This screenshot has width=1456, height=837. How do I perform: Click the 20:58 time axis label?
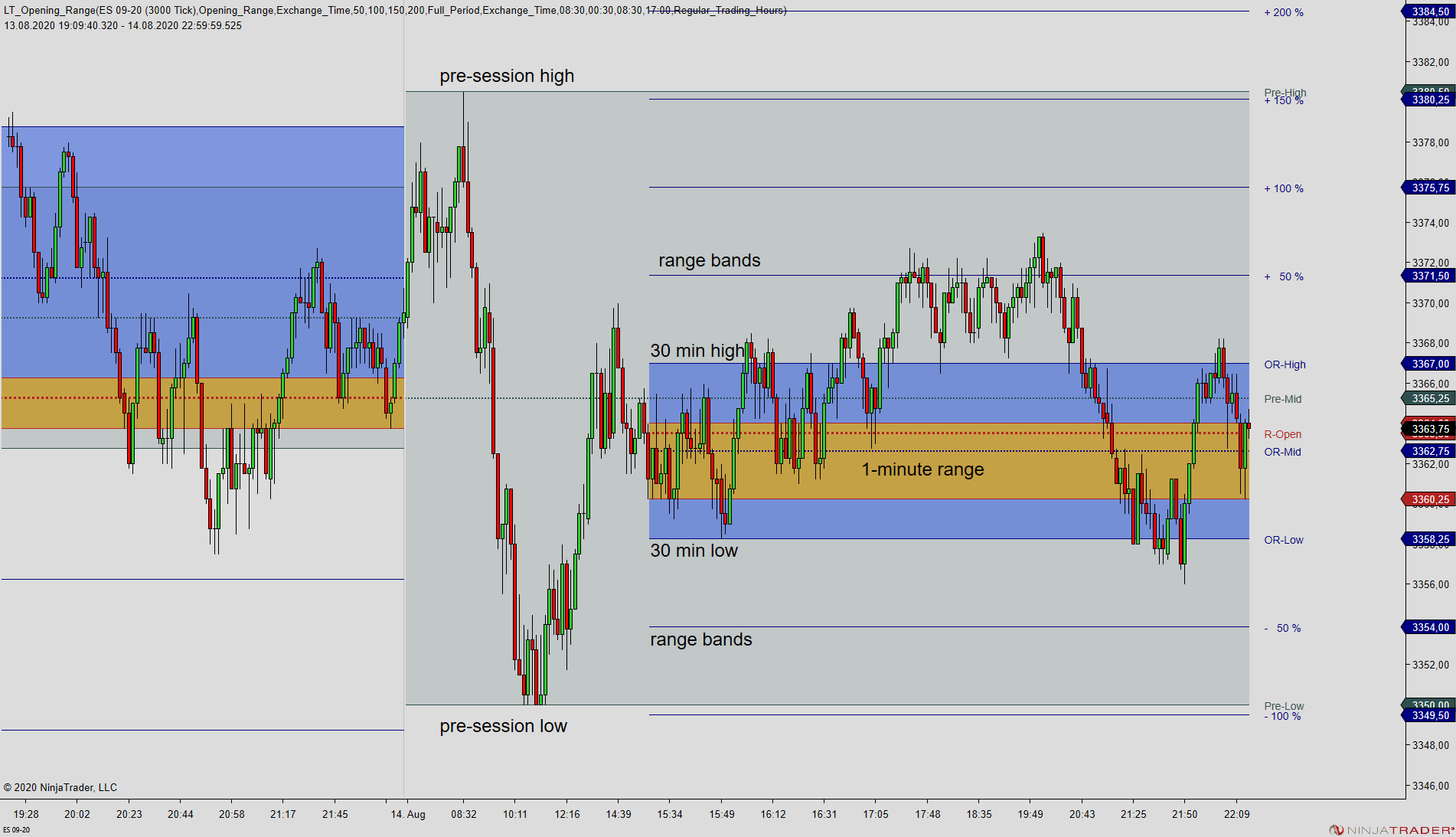232,814
